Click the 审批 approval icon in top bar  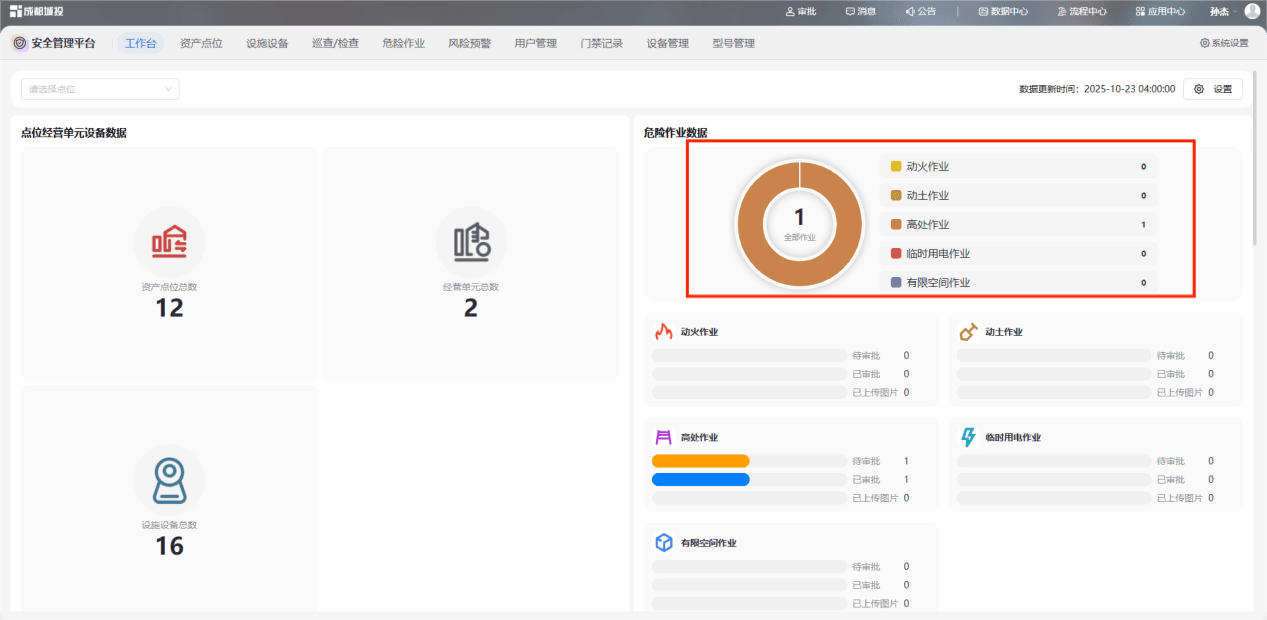click(791, 12)
